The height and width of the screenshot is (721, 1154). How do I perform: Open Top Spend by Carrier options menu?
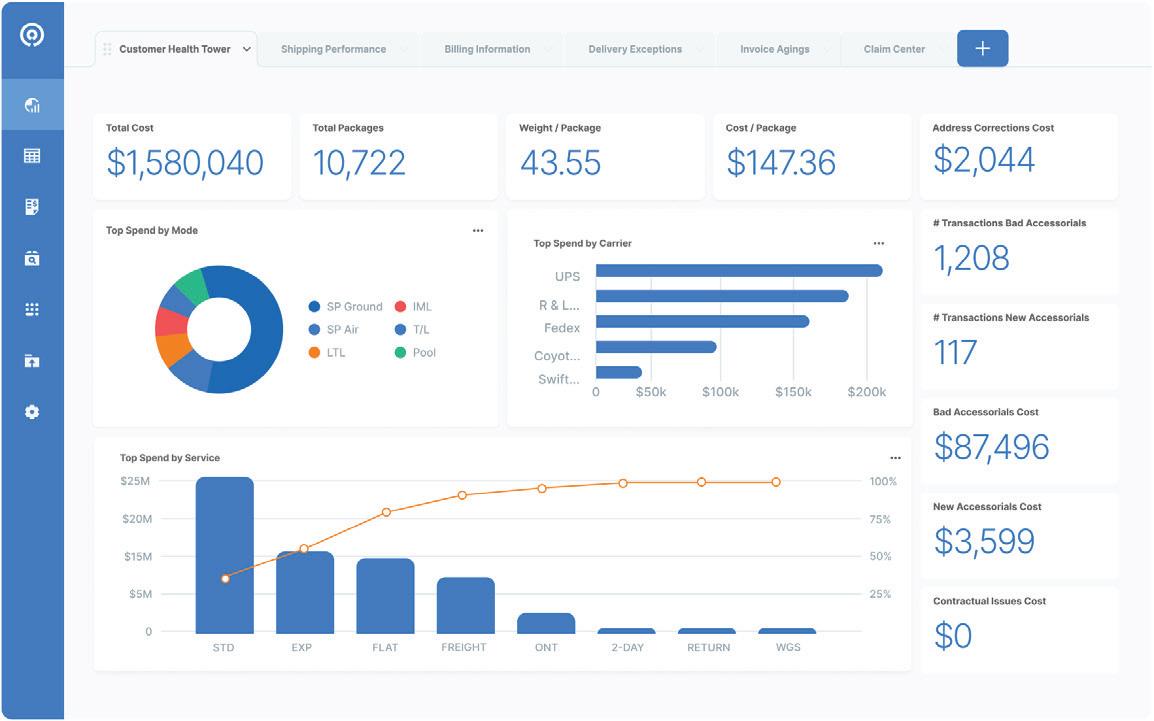[x=879, y=244]
